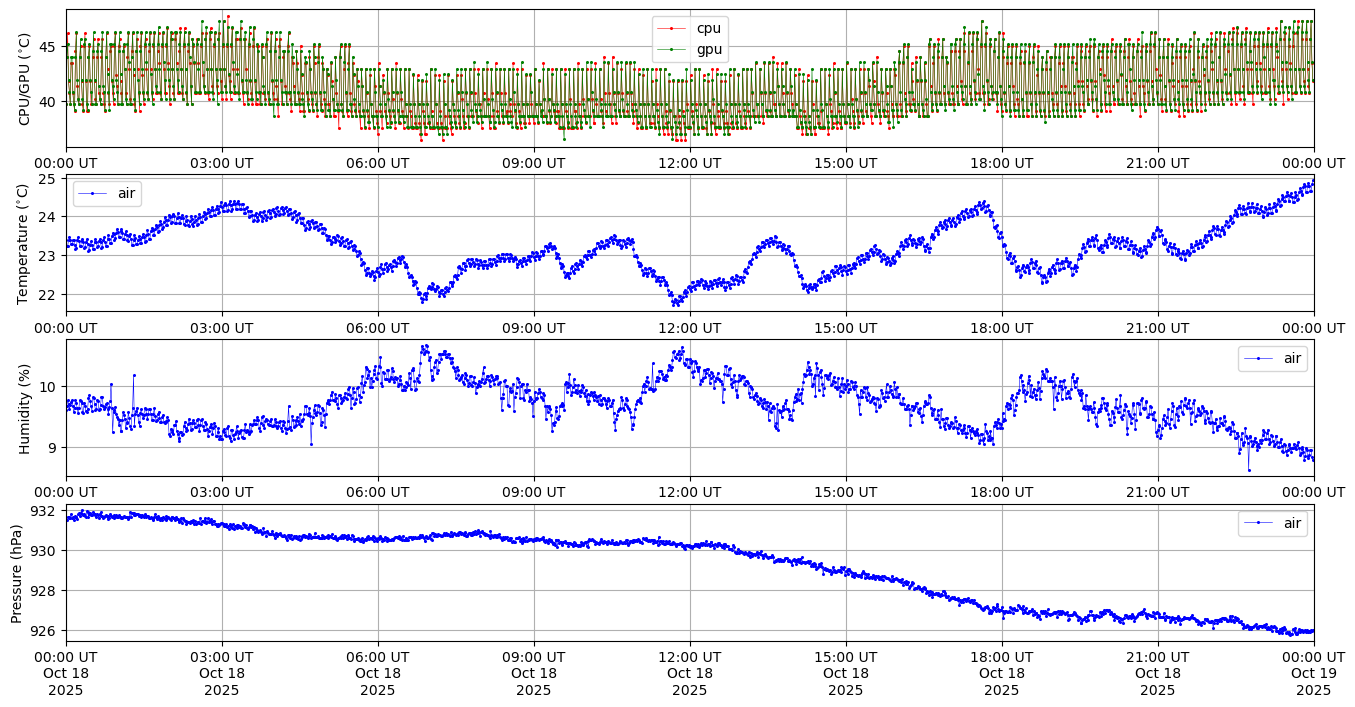The height and width of the screenshot is (707, 1355).
Task: Click the 18:00 UT tick under the Humidity plot
Action: tap(1001, 492)
